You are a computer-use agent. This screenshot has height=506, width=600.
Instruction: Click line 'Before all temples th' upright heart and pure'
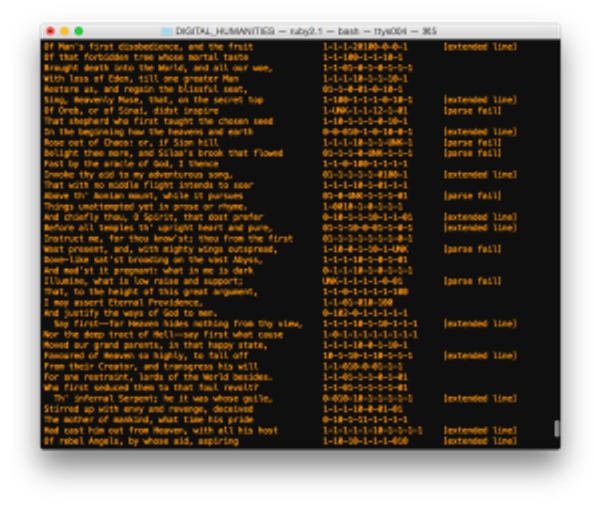(x=158, y=228)
